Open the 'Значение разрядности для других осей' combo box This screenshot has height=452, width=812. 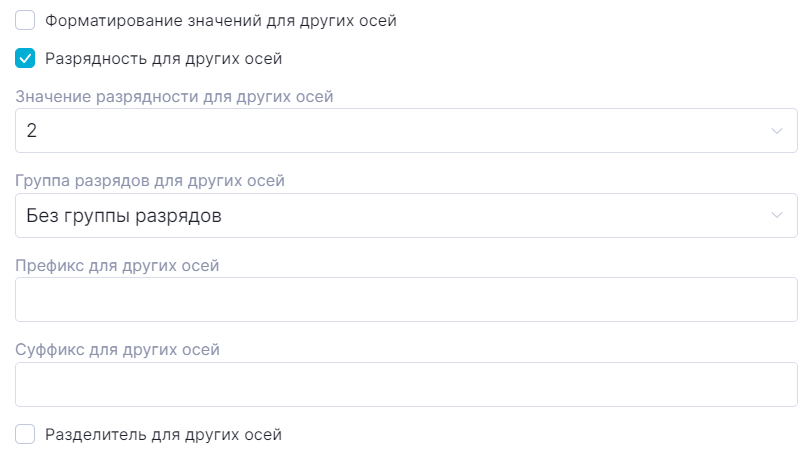point(400,131)
